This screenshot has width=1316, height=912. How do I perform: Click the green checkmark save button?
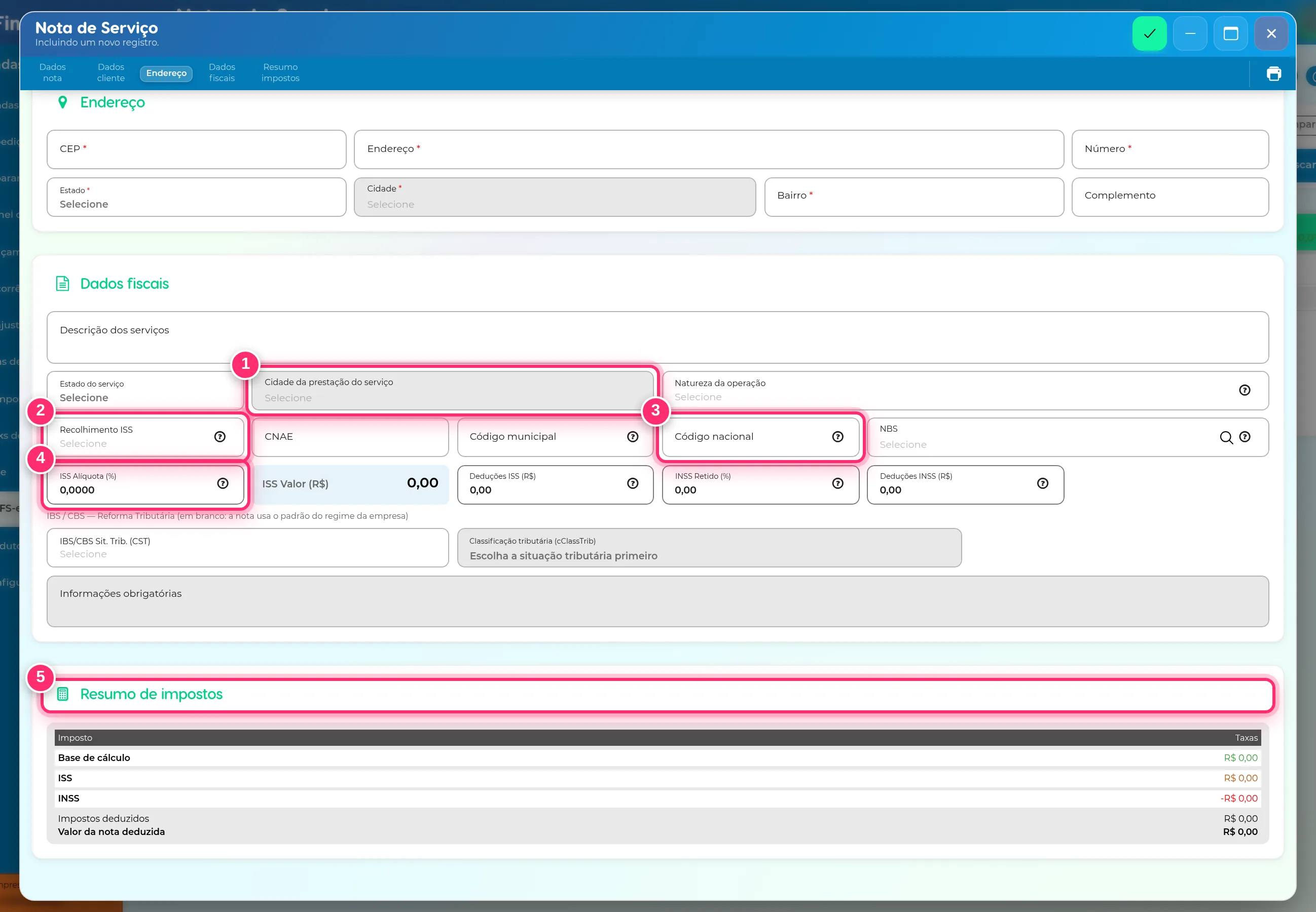point(1149,34)
